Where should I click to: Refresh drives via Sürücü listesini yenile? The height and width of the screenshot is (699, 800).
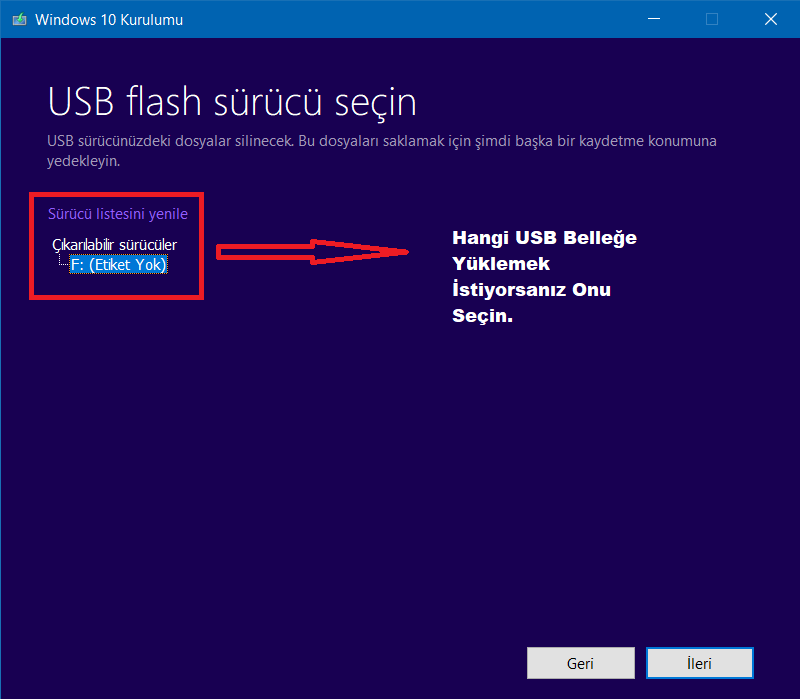click(118, 214)
